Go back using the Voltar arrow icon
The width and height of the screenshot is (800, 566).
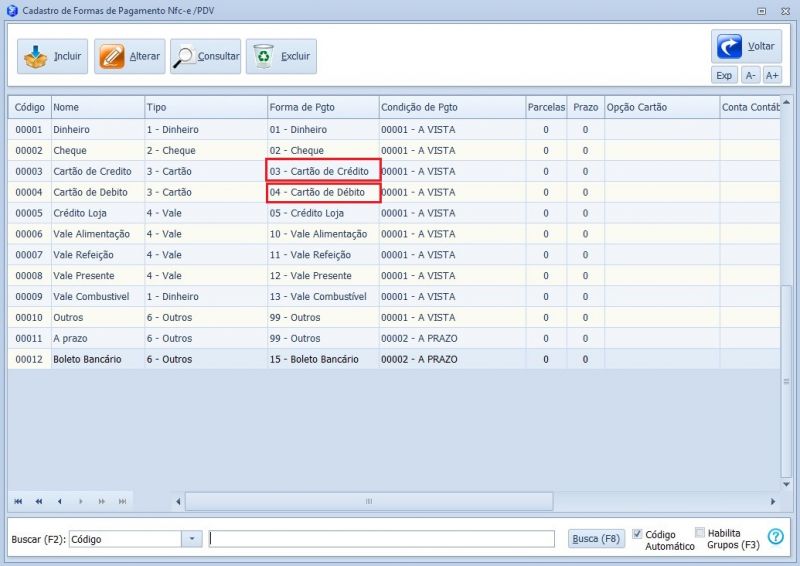(x=730, y=46)
